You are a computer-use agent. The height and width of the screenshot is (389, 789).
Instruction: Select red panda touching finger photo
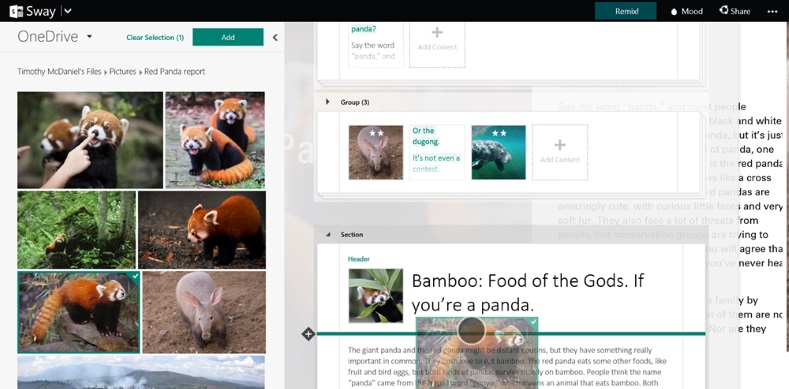click(90, 140)
